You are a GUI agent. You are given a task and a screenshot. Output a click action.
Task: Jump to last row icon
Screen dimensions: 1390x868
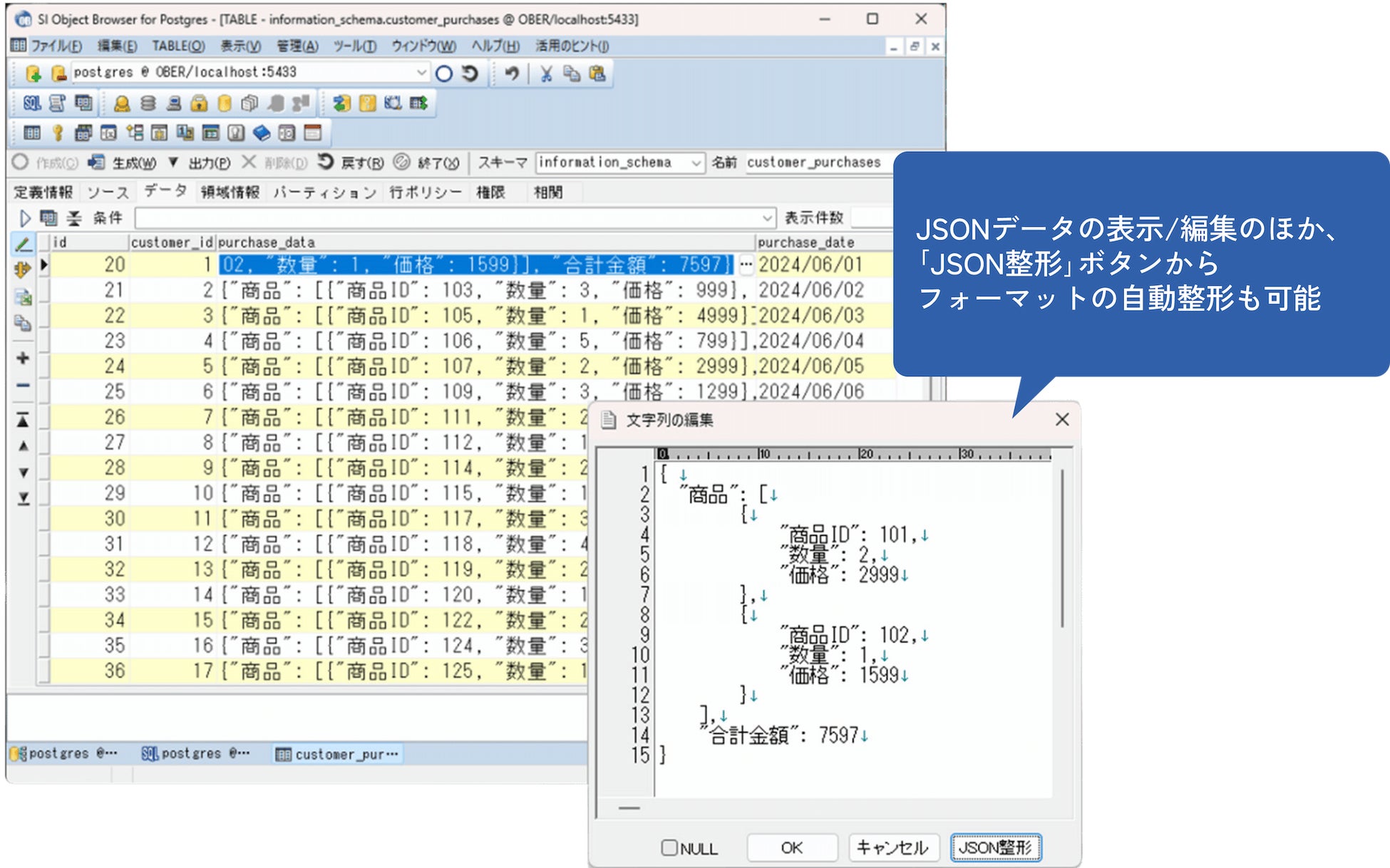pyautogui.click(x=23, y=498)
